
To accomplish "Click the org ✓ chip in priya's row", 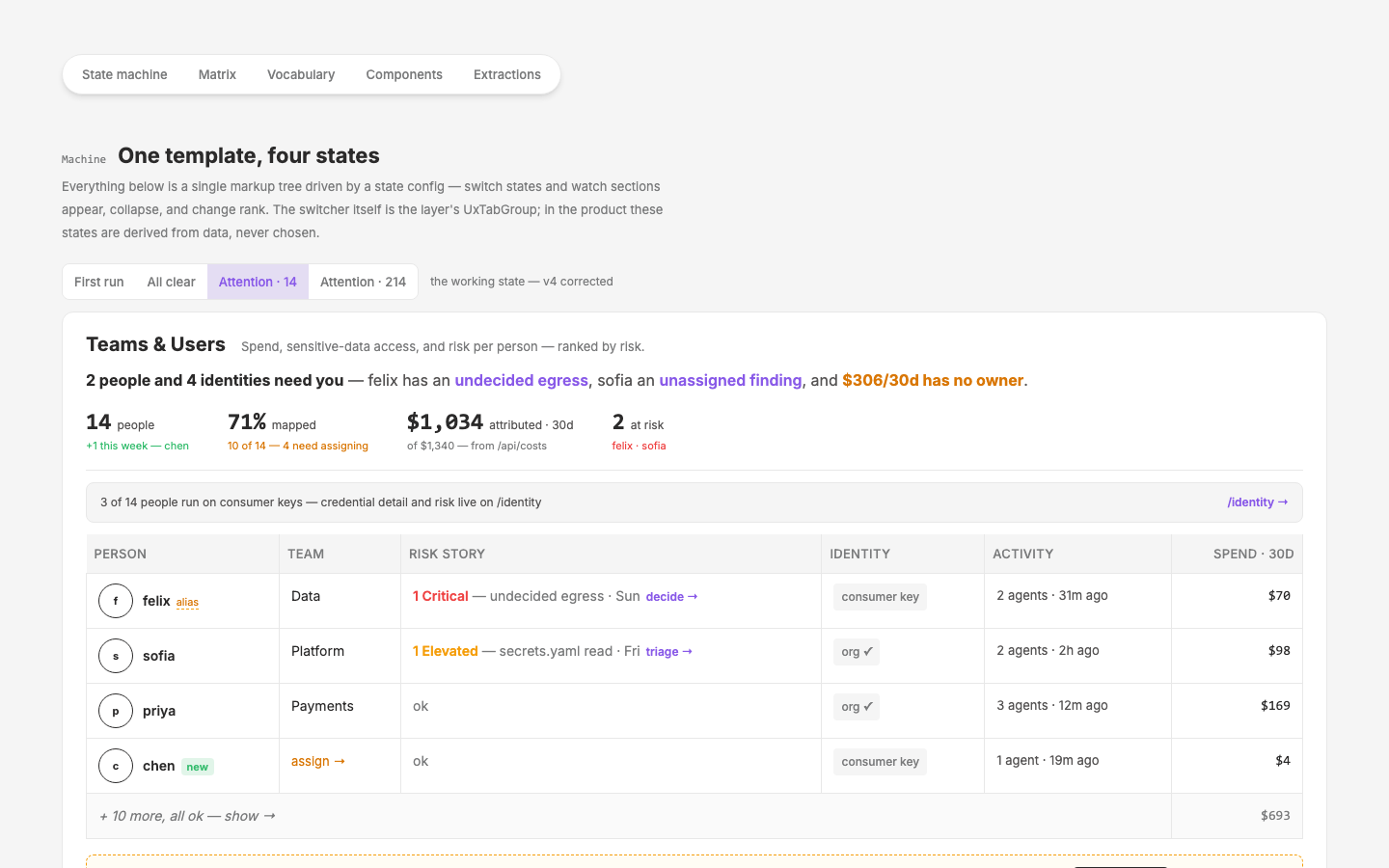I will tap(857, 707).
